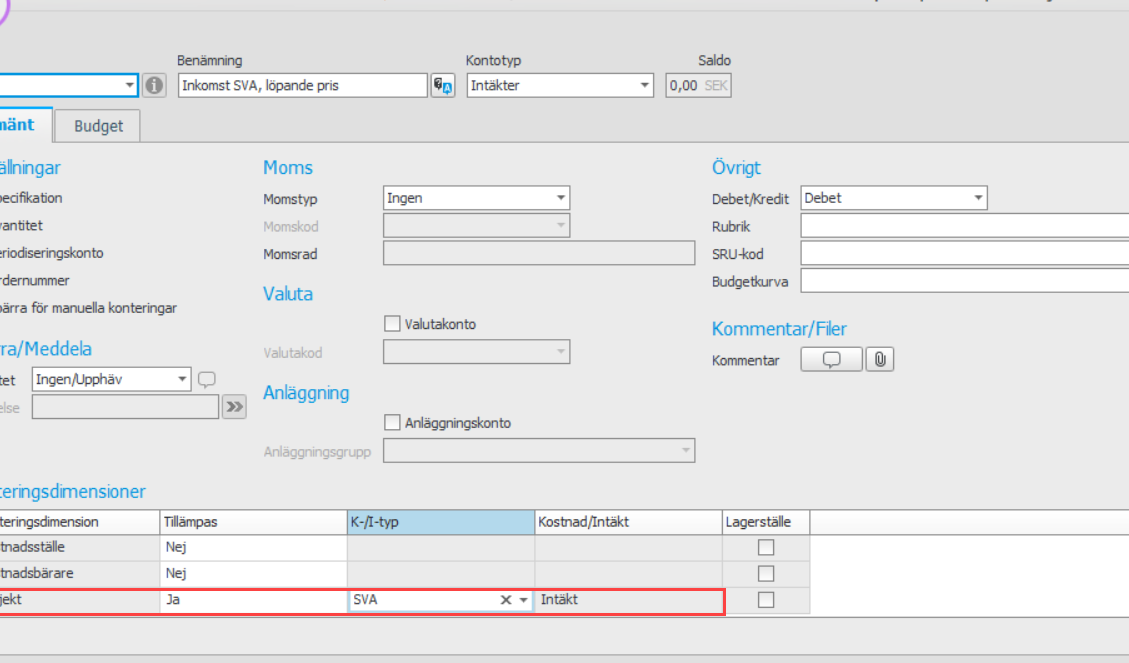Select the general tab left of Budget
The image size is (1129, 663).
24,125
